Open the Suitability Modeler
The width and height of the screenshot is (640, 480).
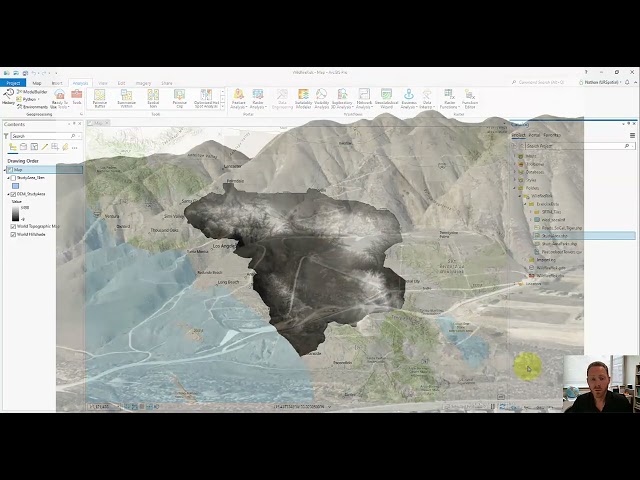[303, 99]
